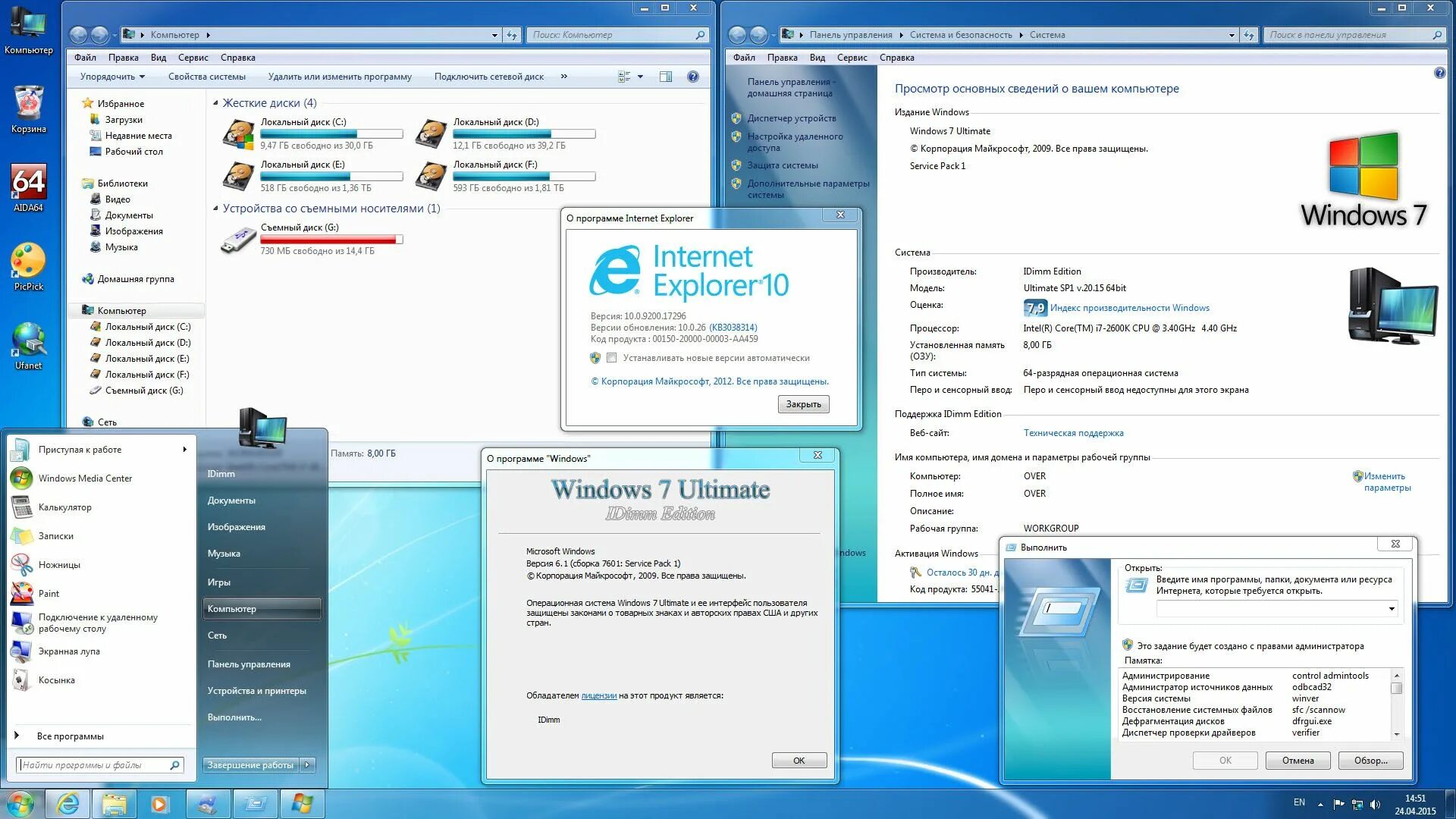Screen dimensions: 1456x819
Task: Open the Упорядочить dropdown in Explorer
Action: [112, 77]
